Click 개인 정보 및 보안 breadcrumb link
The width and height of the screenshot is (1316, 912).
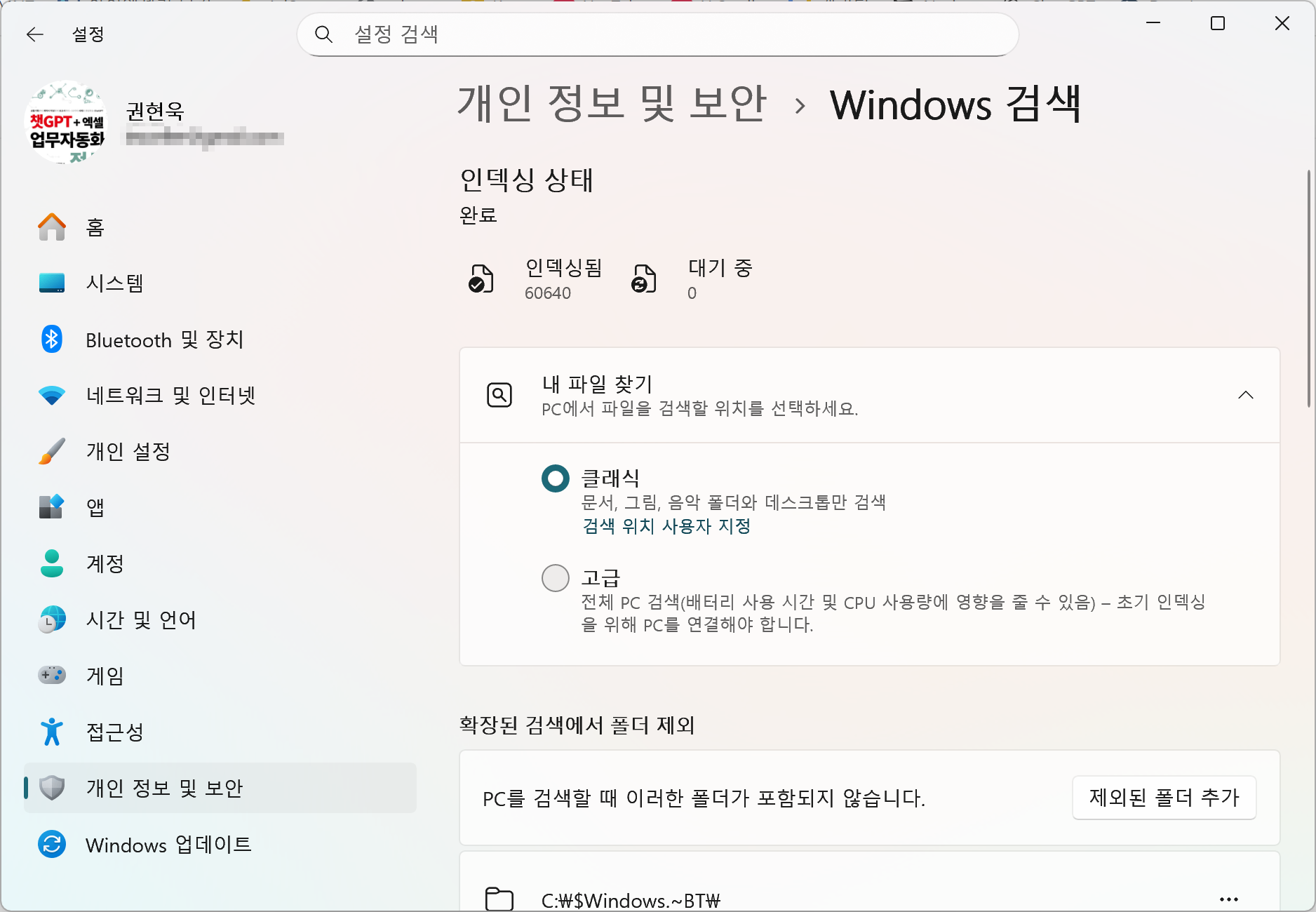(612, 104)
